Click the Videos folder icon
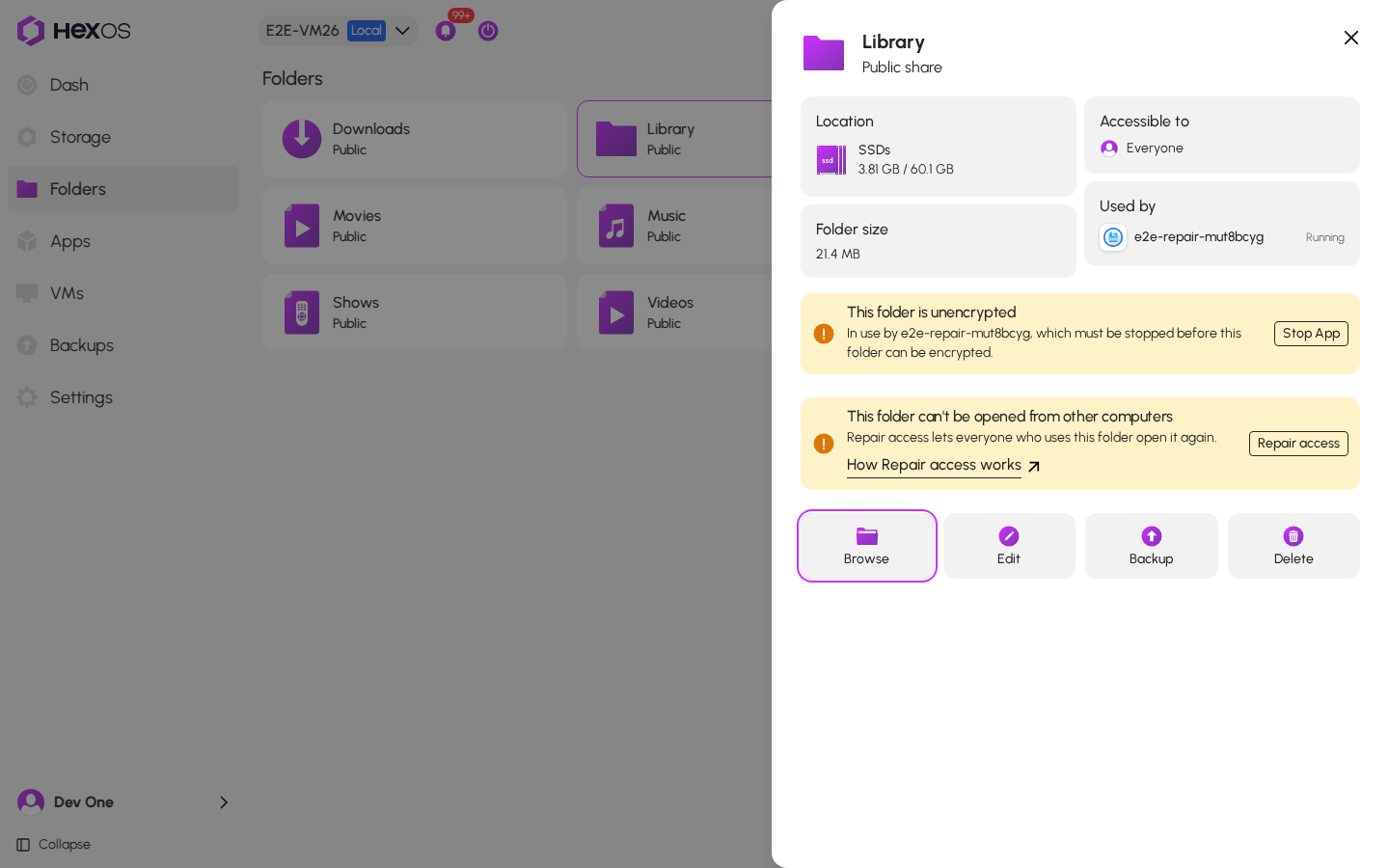The width and height of the screenshot is (1389, 868). pyautogui.click(x=616, y=312)
